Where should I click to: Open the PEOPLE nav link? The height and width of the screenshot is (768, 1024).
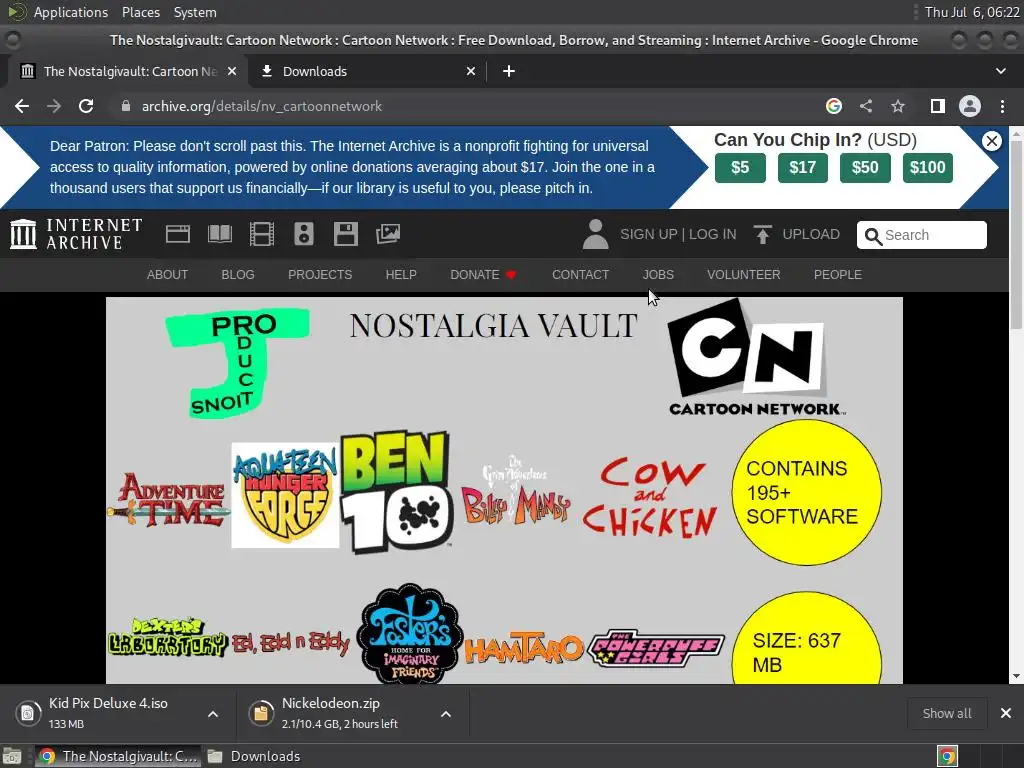tap(838, 275)
